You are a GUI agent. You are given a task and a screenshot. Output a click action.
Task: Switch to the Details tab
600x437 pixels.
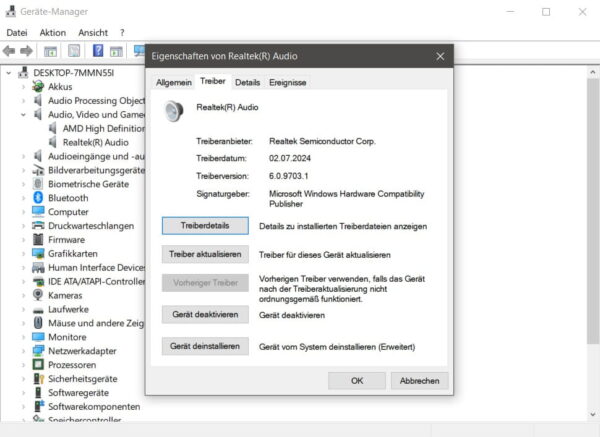coord(247,82)
